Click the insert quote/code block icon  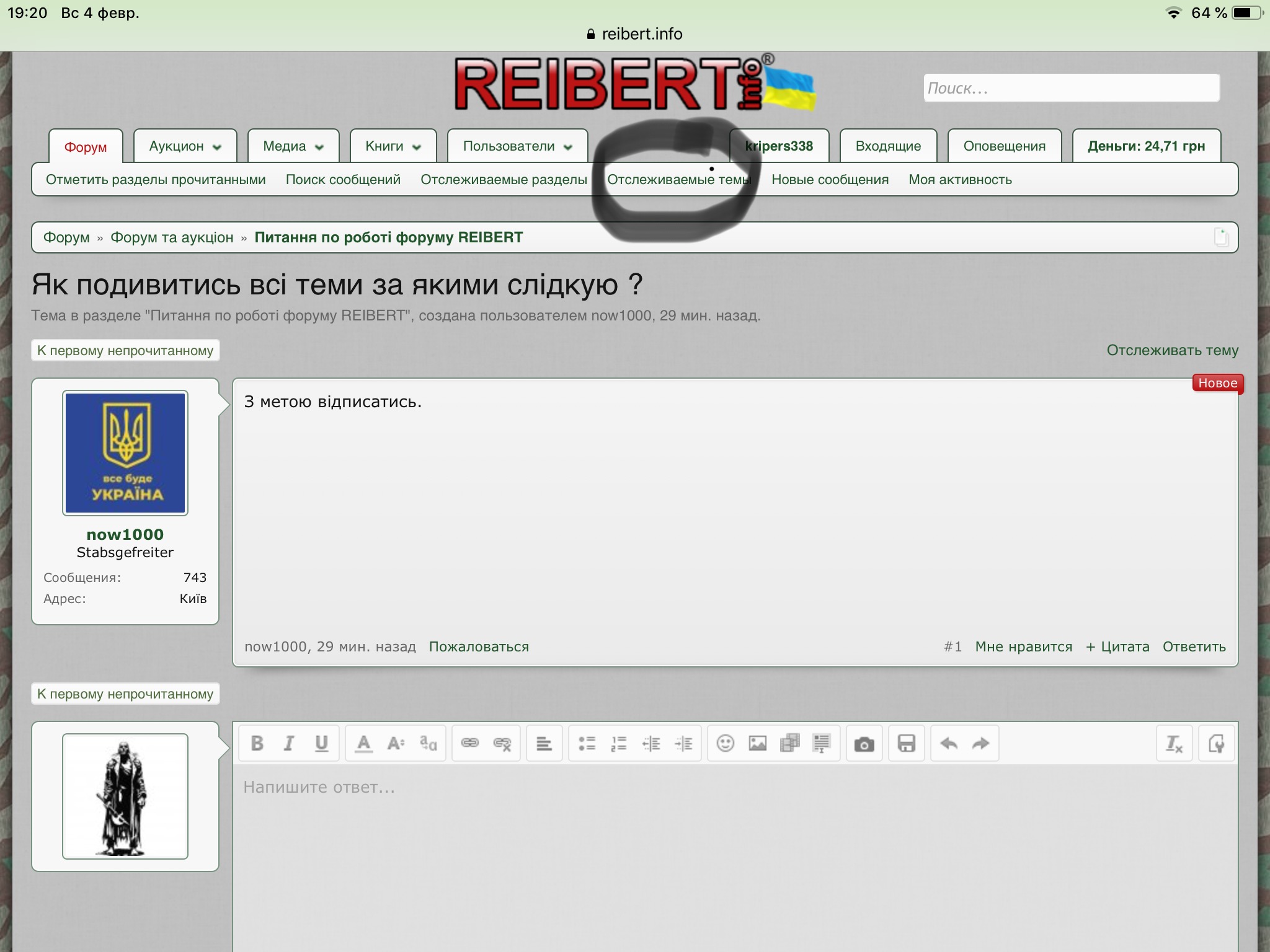(822, 743)
